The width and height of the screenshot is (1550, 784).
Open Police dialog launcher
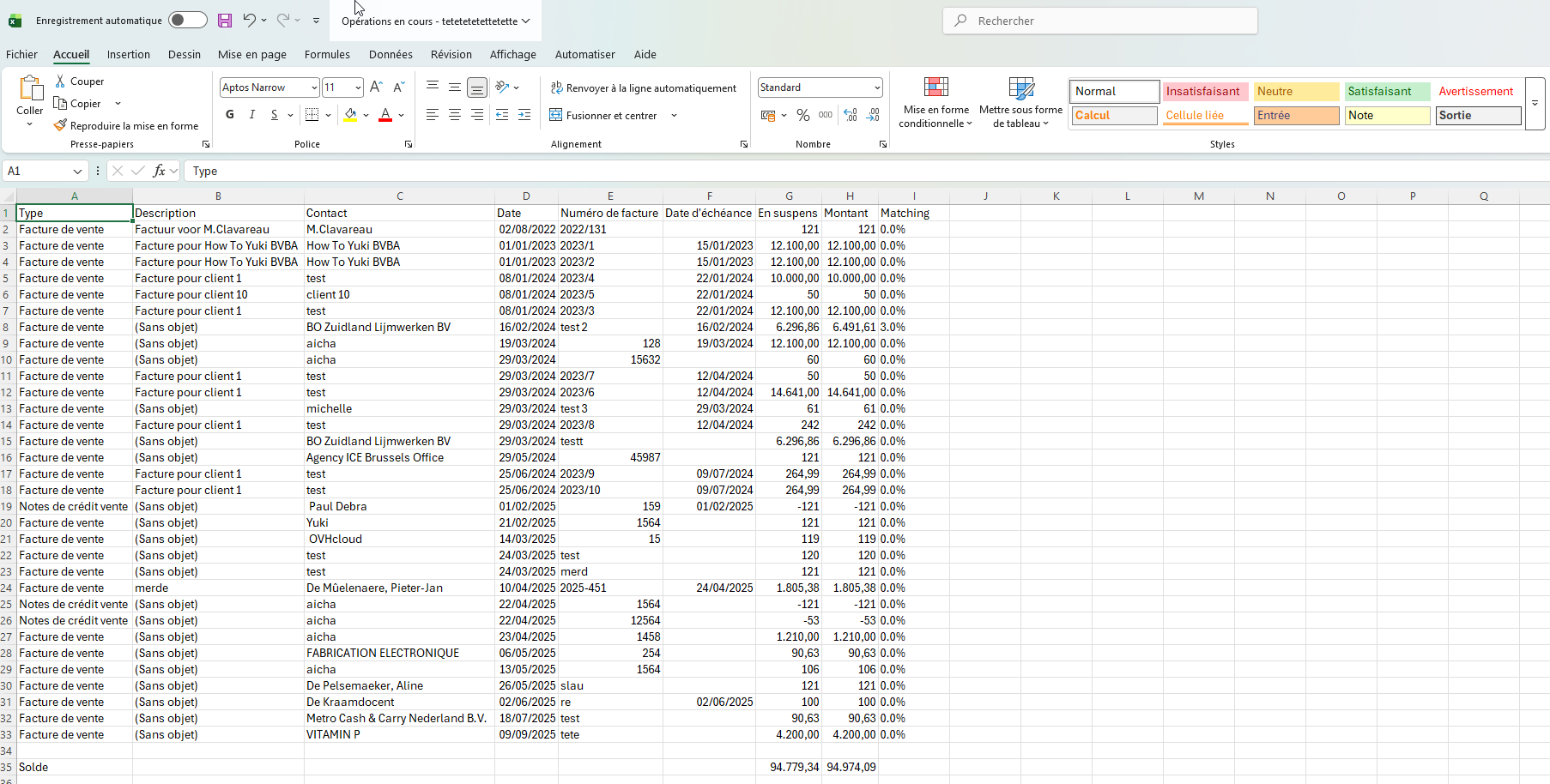(x=409, y=144)
